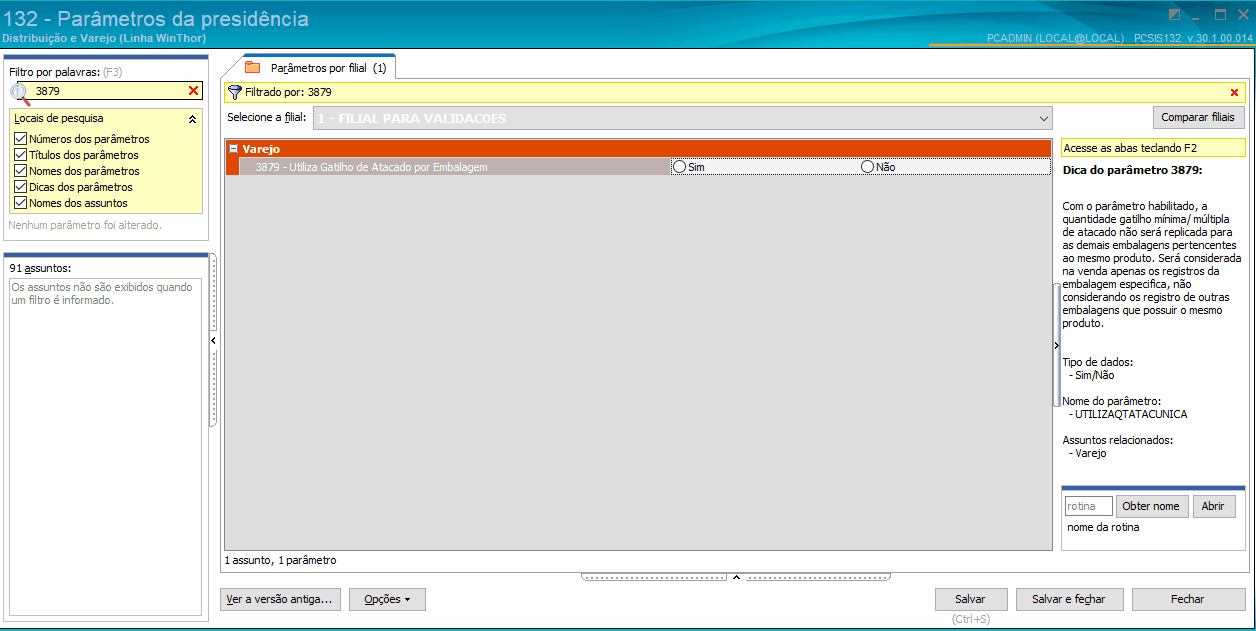Select 'Não' for parameter 3879

coord(868,167)
